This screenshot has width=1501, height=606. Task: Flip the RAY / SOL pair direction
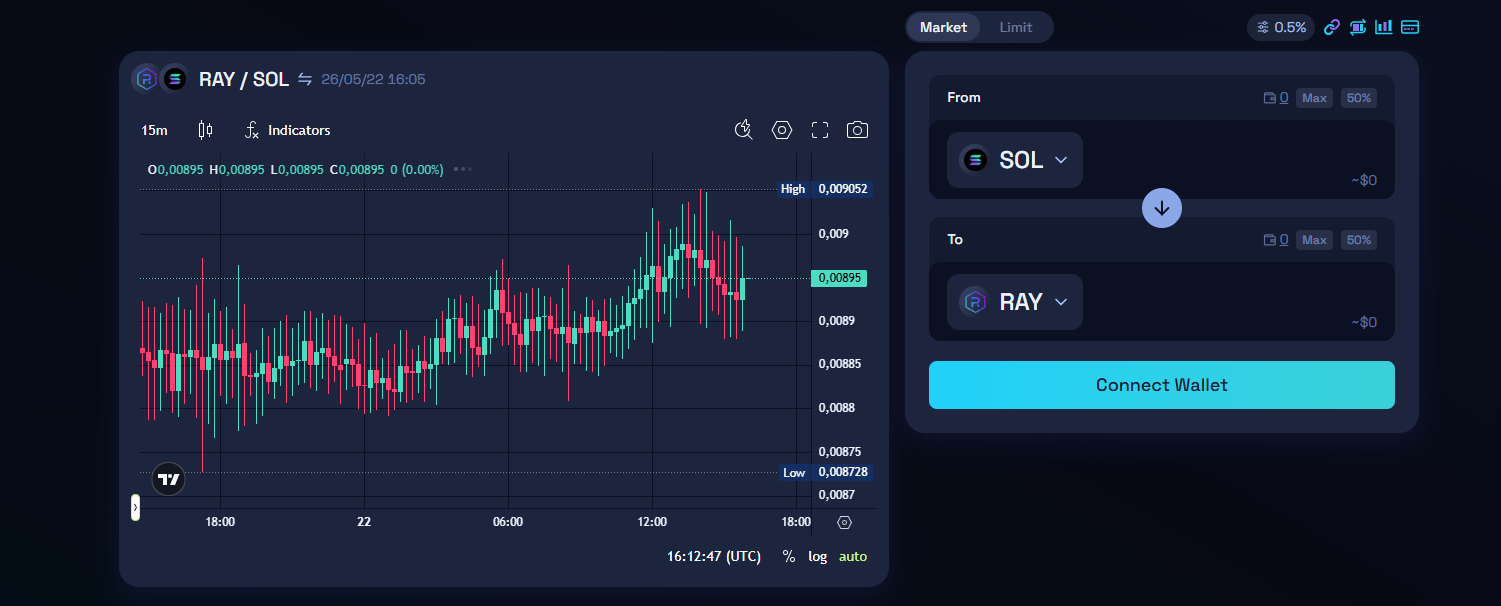click(305, 79)
